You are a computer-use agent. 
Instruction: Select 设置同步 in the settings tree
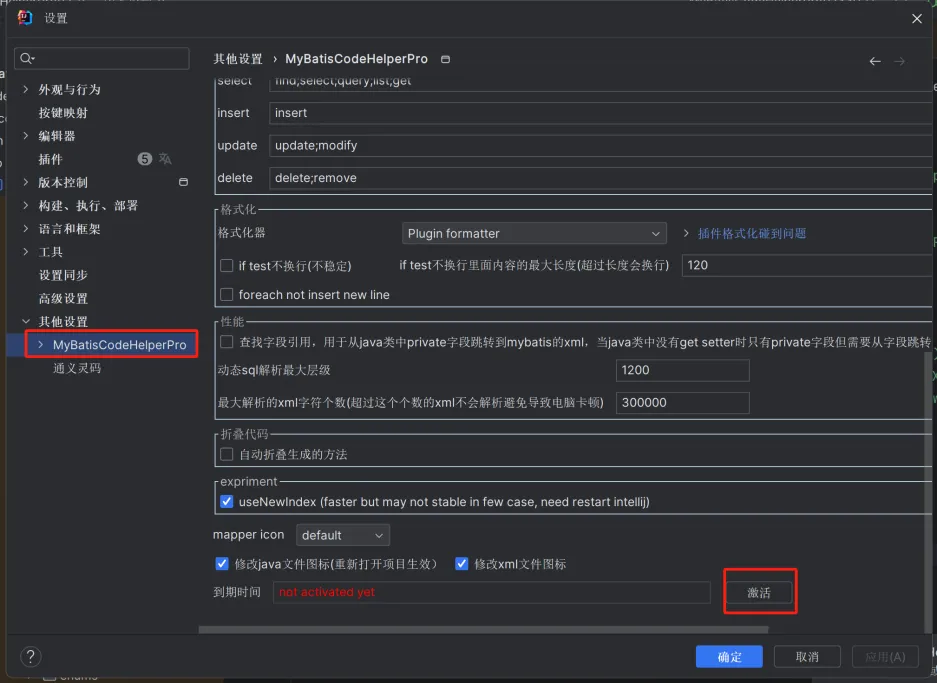coord(63,275)
